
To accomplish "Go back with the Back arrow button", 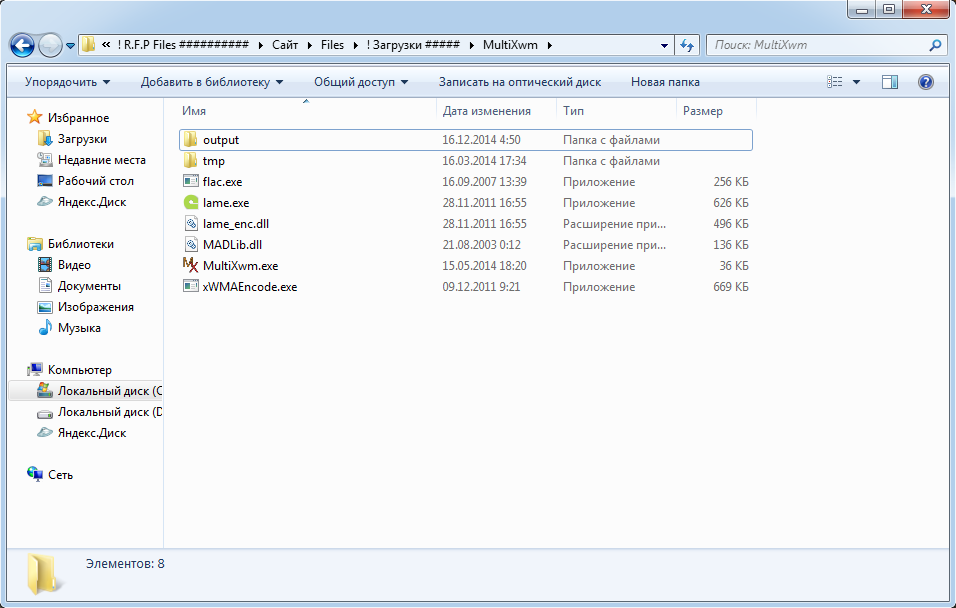I will pyautogui.click(x=22, y=45).
